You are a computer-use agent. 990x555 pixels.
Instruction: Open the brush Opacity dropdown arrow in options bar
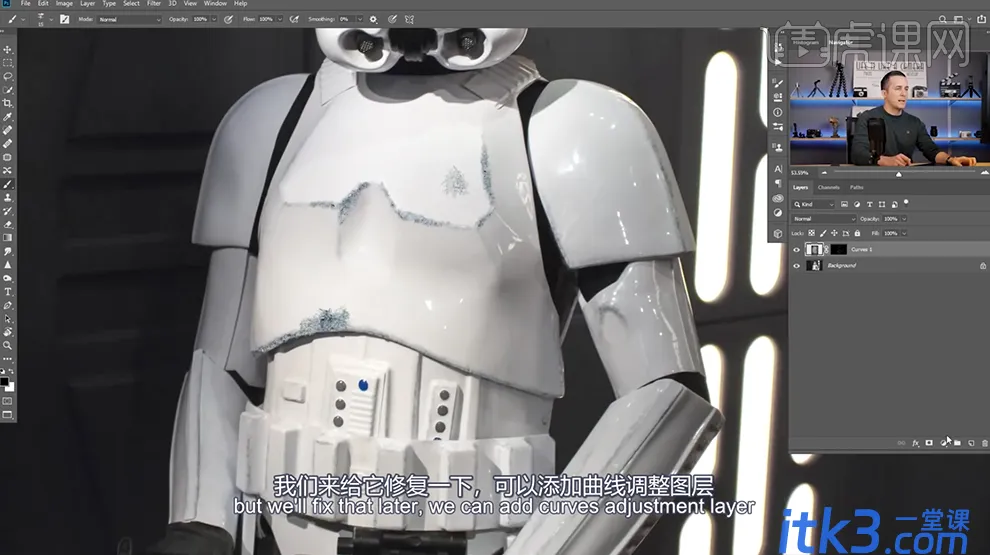214,20
